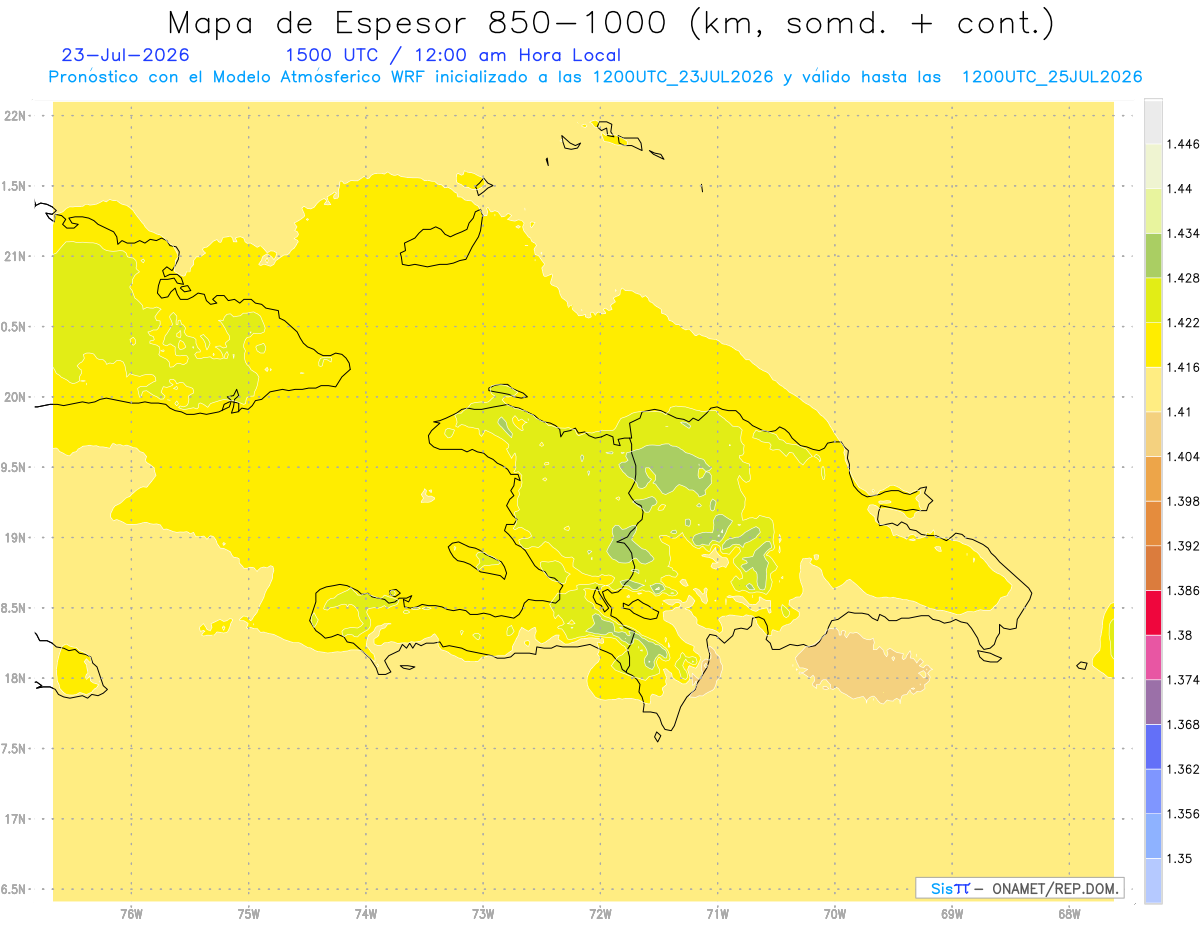Click the "1.392" colorbar value

(x=1183, y=546)
